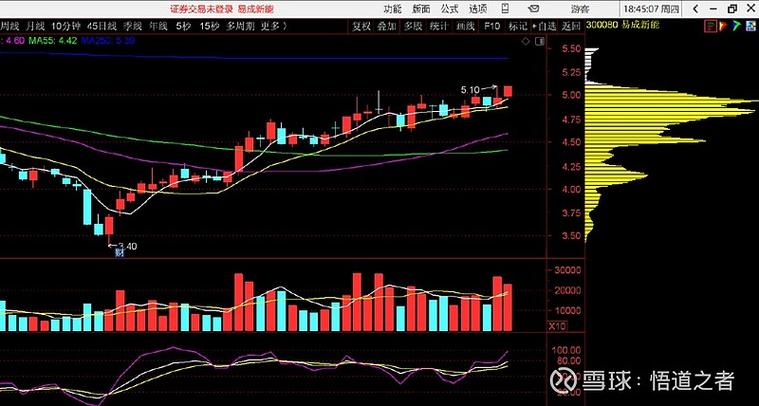Open the 多周期 multi-period dropdown
The image size is (759, 406).
[242, 24]
